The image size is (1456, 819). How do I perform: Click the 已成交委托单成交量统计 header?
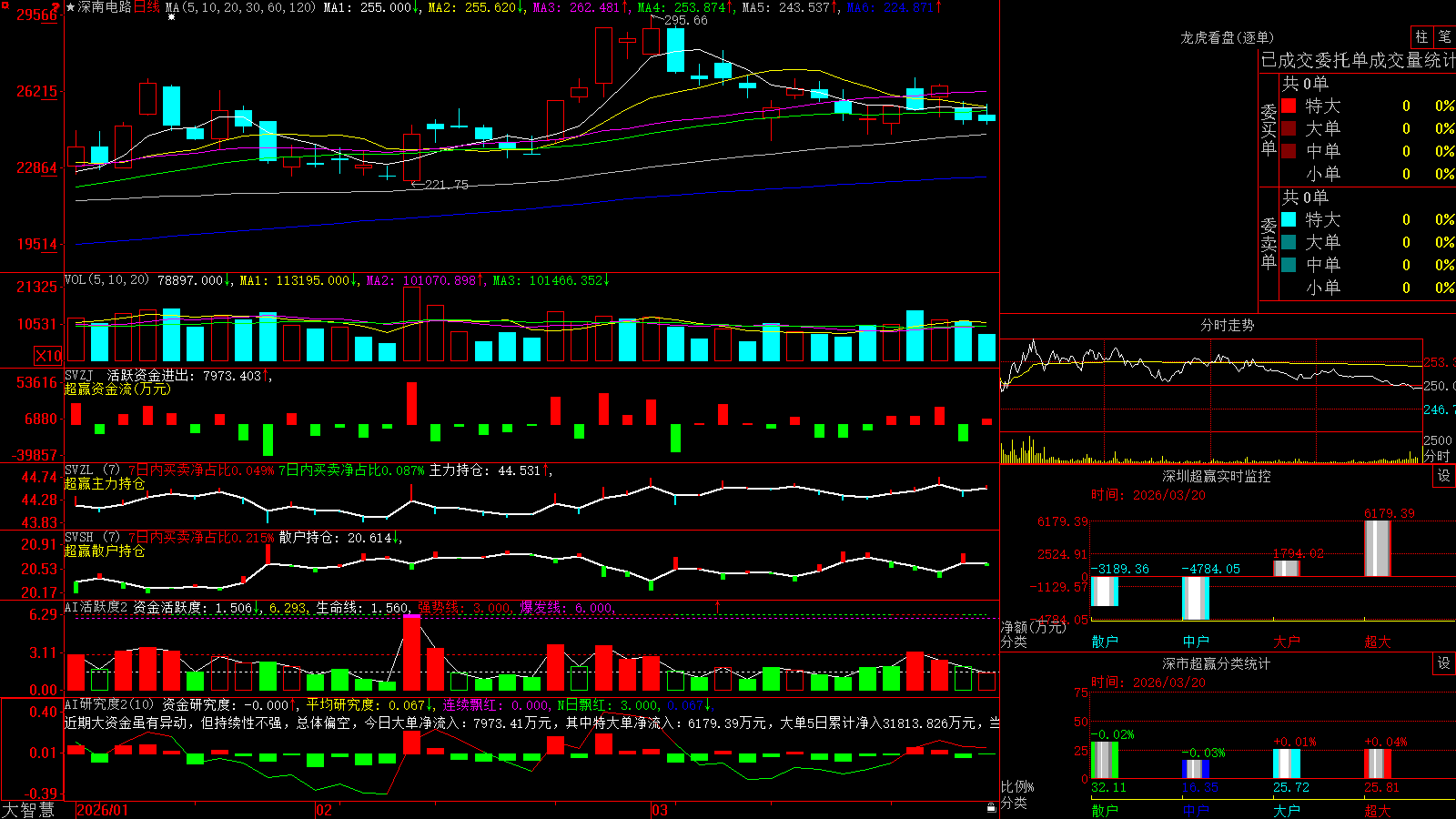1358,60
